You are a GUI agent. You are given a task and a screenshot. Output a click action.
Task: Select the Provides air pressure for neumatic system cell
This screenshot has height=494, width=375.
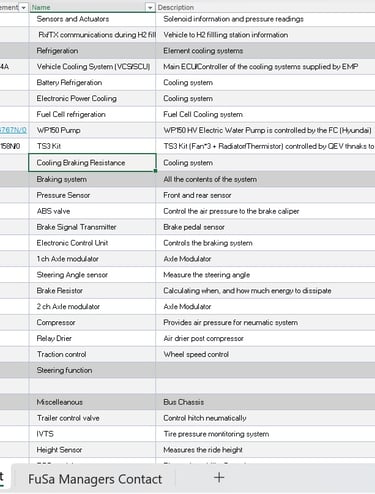coord(265,322)
